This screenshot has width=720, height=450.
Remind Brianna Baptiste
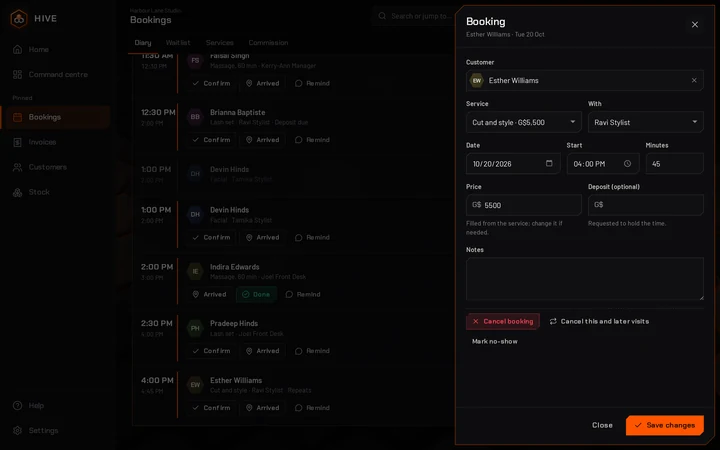tap(312, 140)
